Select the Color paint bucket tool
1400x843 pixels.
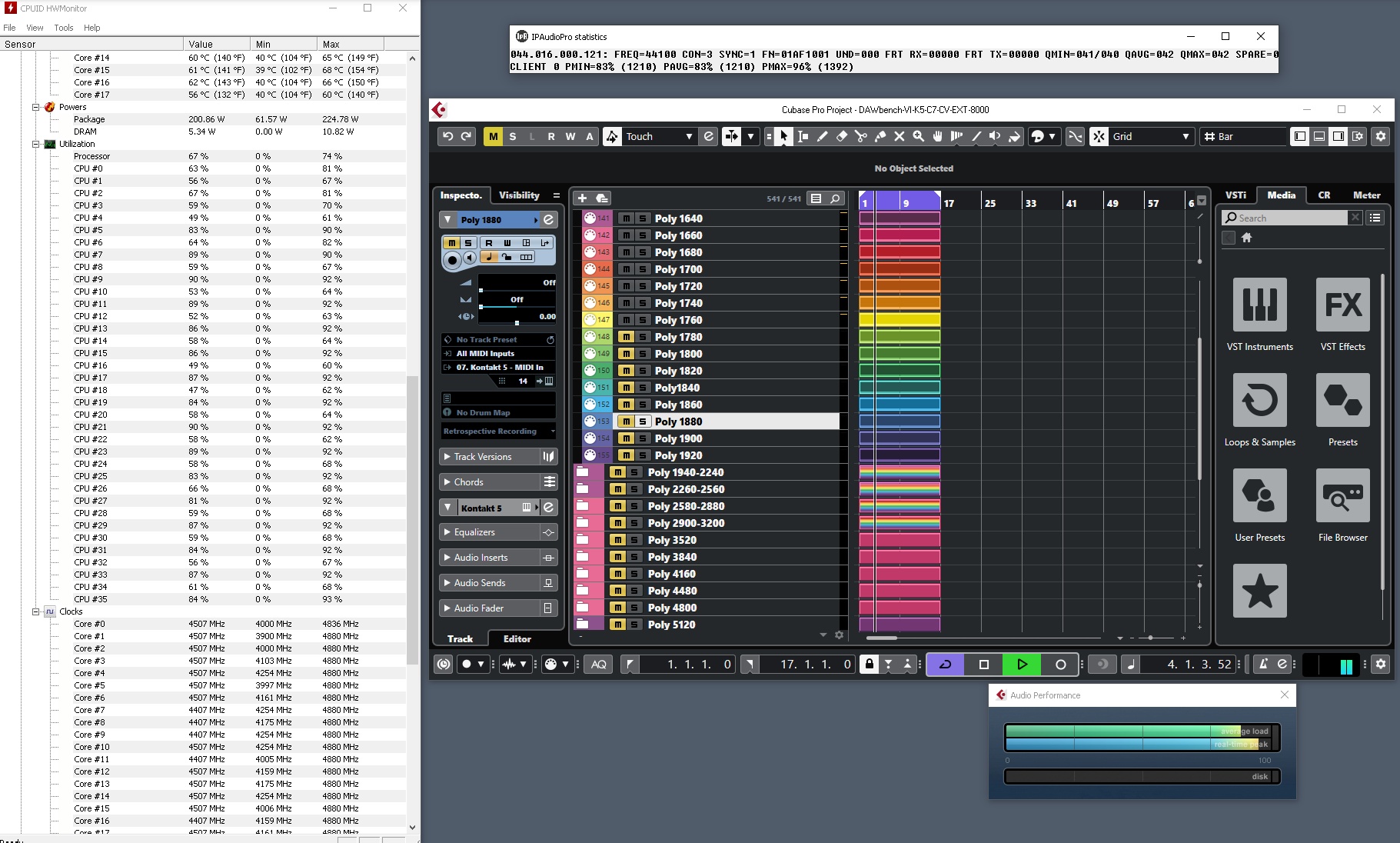(1014, 136)
